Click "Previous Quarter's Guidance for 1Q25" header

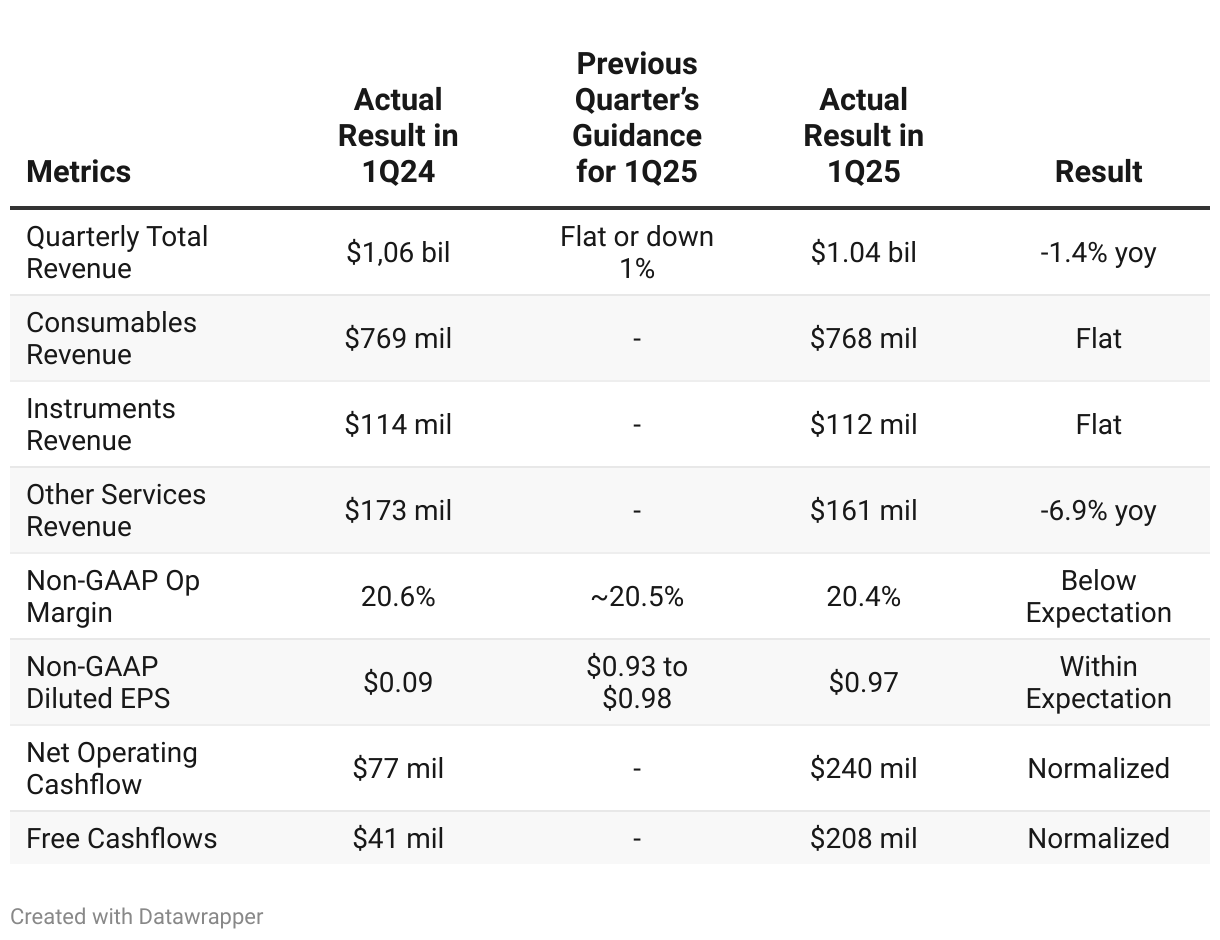[x=637, y=118]
